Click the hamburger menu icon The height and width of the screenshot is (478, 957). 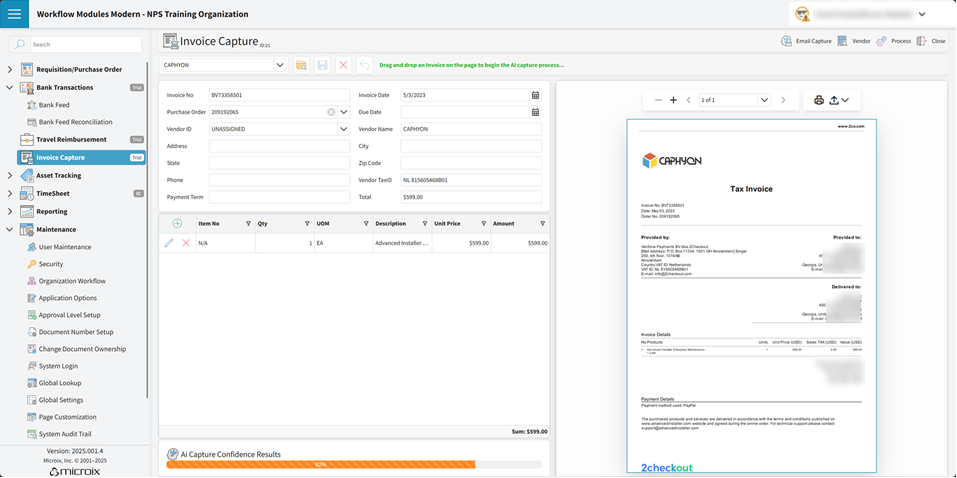click(x=14, y=14)
